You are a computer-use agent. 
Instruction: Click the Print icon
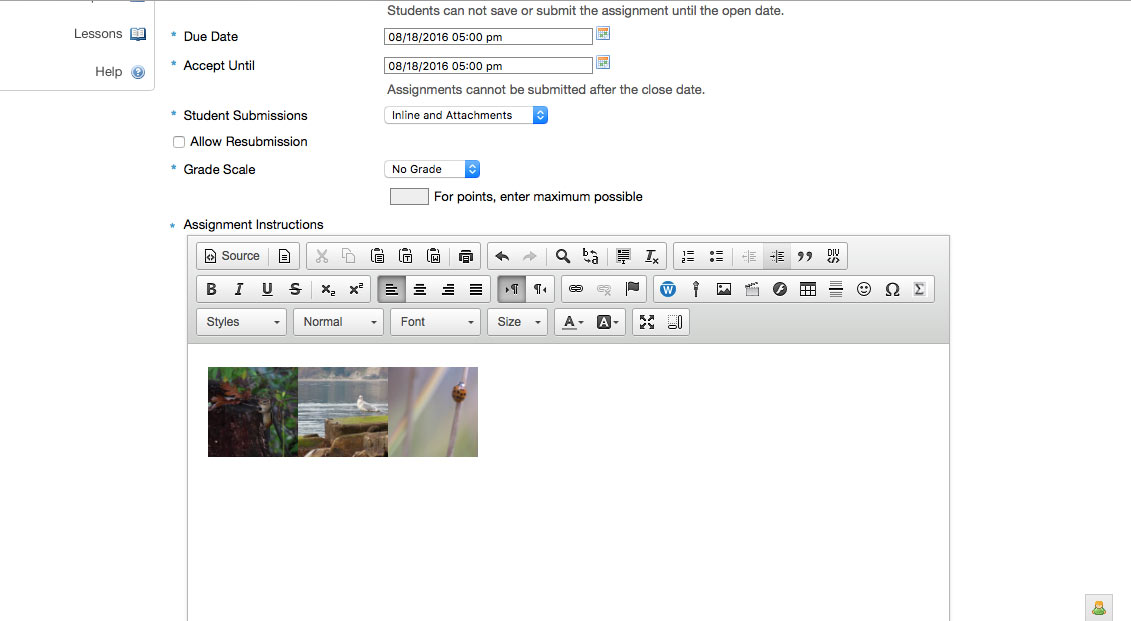(x=466, y=256)
